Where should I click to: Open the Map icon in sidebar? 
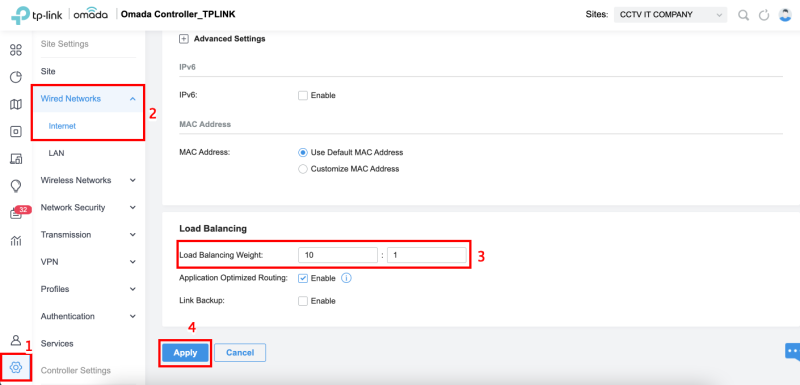(16, 105)
